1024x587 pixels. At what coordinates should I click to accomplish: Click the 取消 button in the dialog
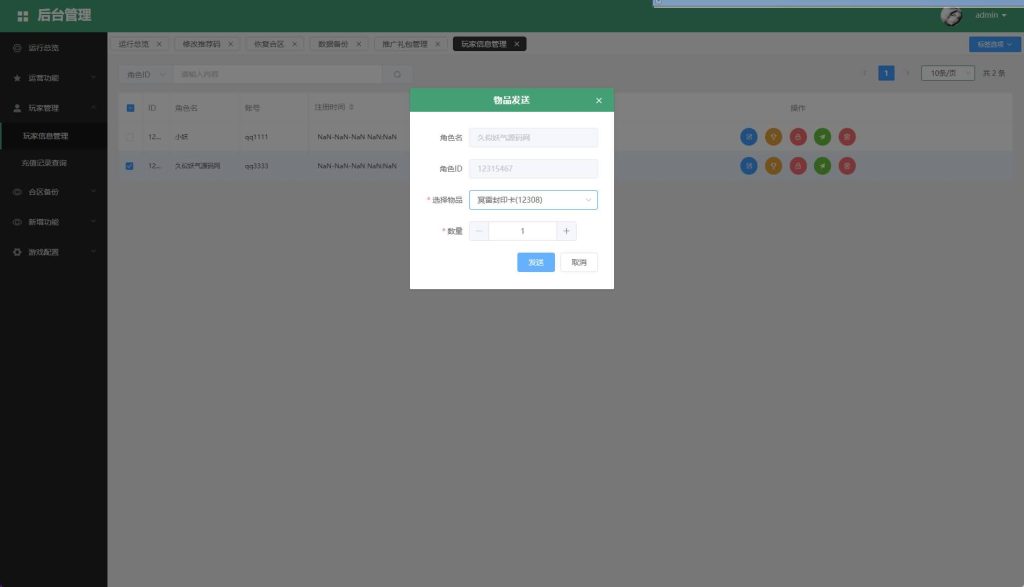[578, 262]
